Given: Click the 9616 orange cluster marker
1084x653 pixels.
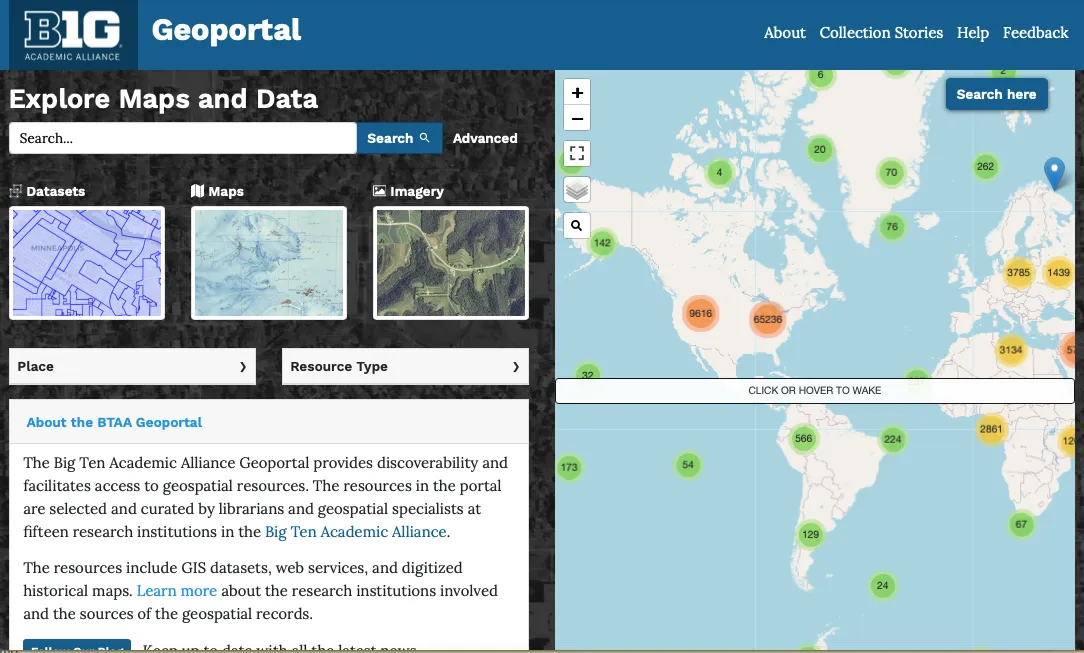Looking at the screenshot, I should (700, 314).
